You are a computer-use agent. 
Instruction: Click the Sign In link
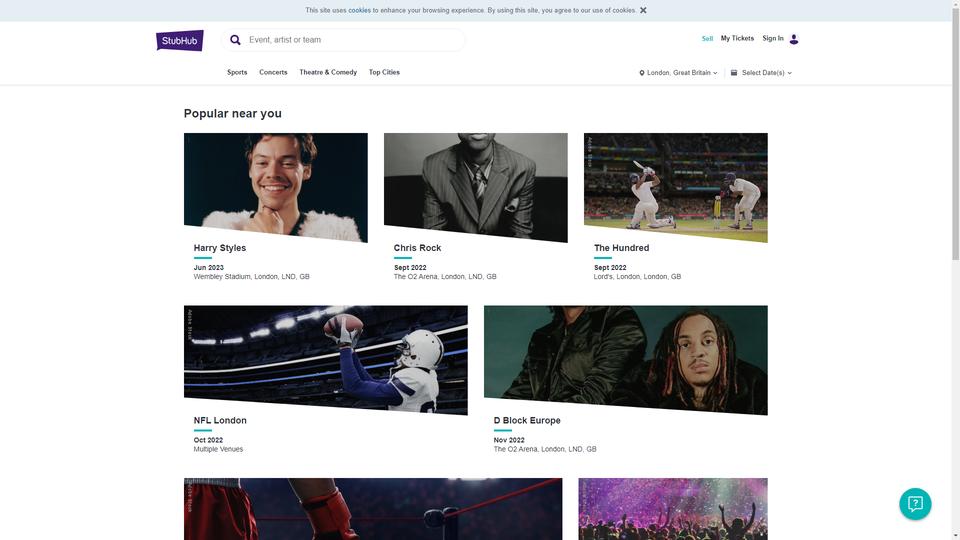(x=773, y=39)
